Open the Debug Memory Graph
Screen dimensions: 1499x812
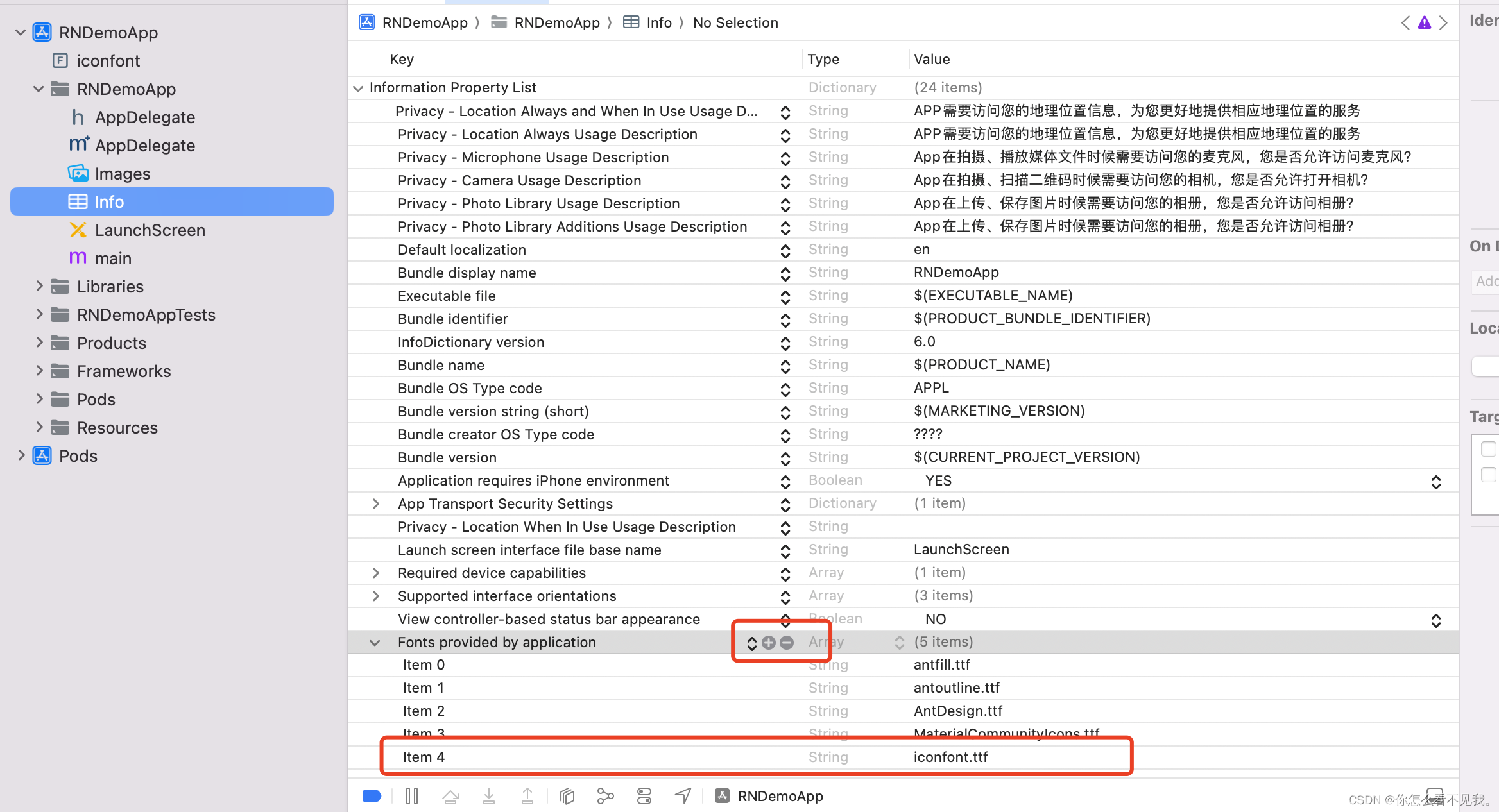(x=605, y=796)
